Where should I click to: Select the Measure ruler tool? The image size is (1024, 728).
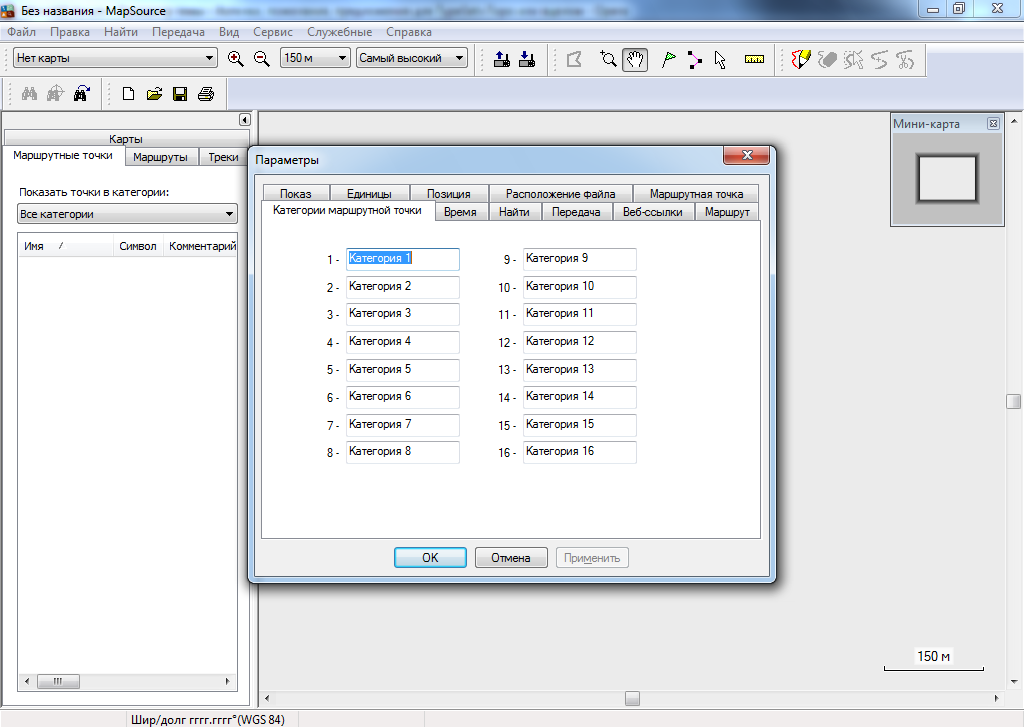[x=754, y=59]
